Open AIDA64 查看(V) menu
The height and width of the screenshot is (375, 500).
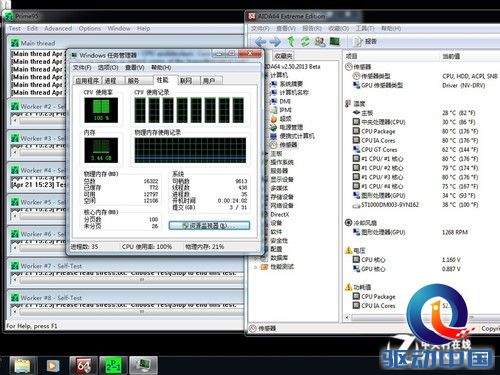pyautogui.click(x=286, y=29)
